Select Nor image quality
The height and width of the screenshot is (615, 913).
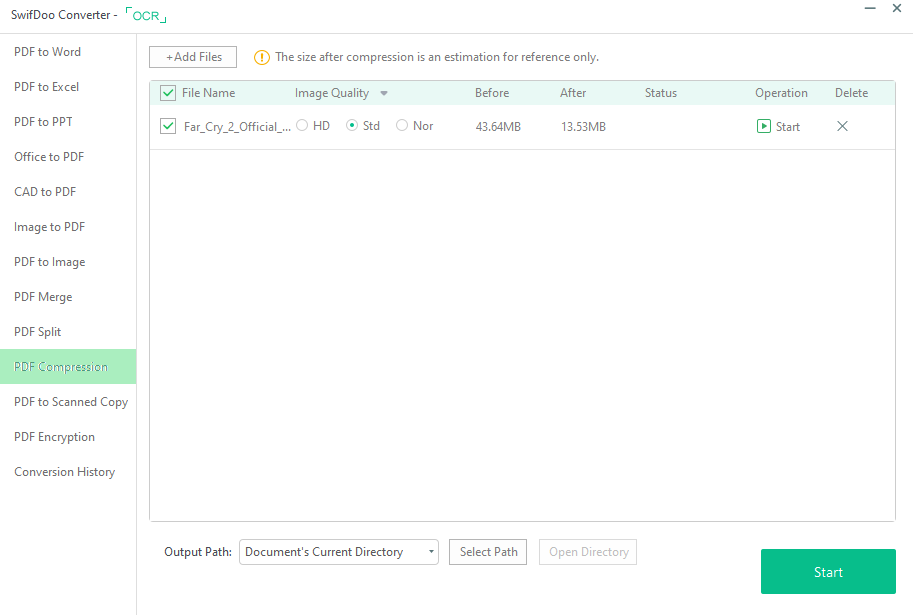click(x=402, y=125)
